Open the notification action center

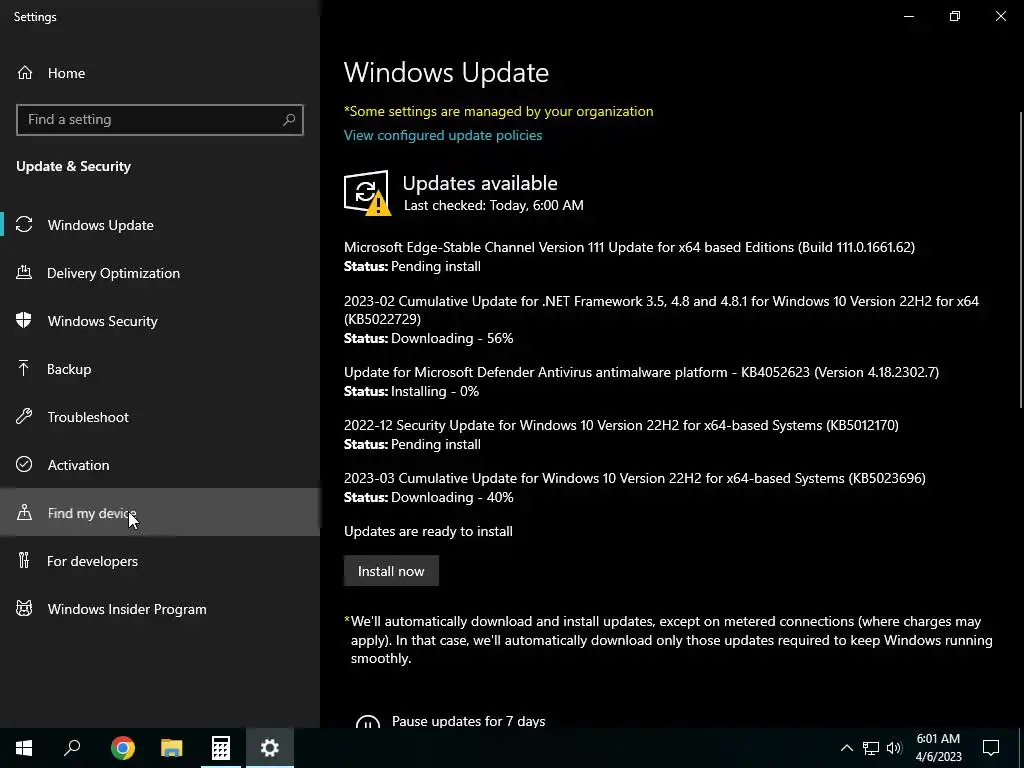pos(991,748)
